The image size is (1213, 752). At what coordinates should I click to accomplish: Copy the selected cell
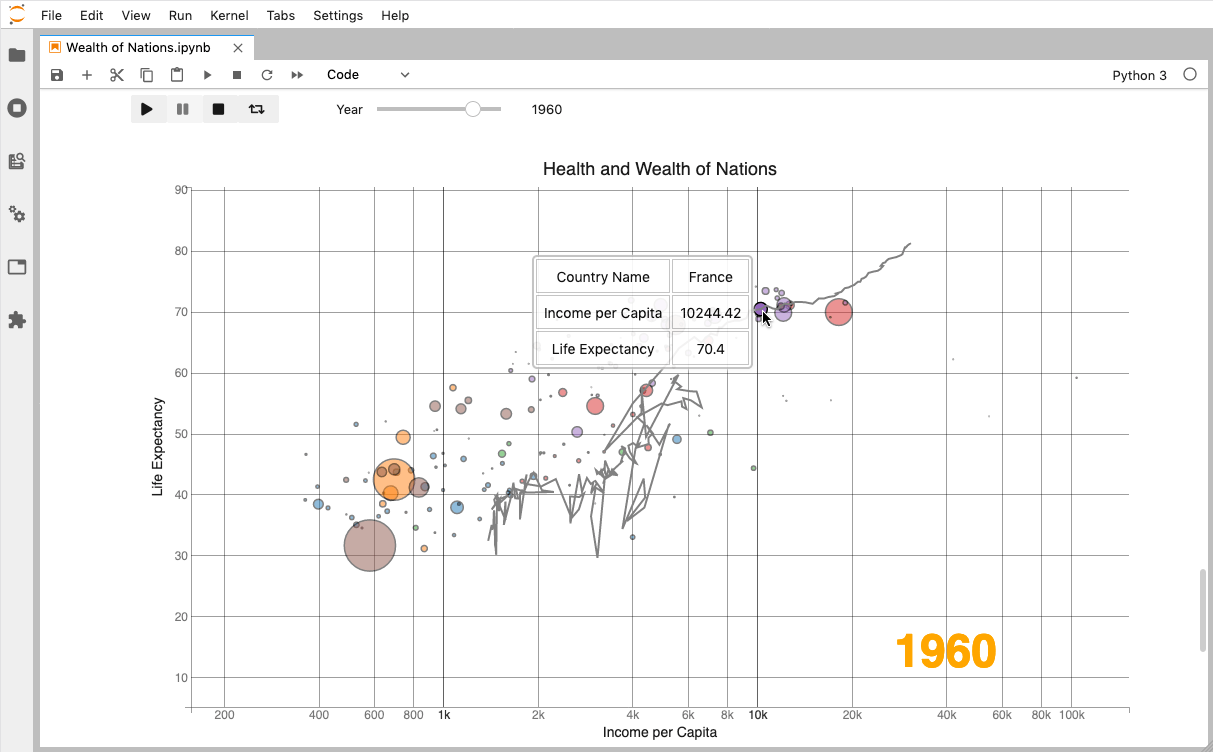(x=147, y=74)
